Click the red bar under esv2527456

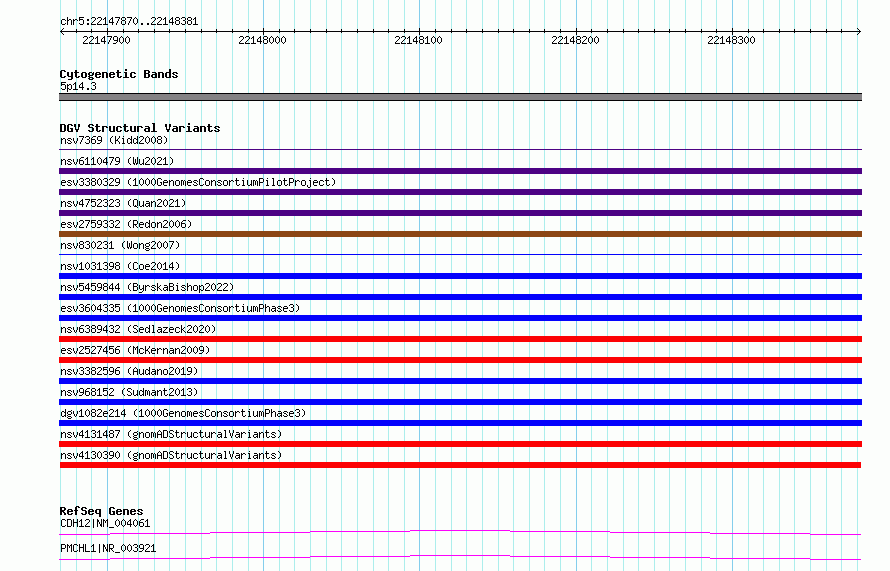click(x=460, y=360)
